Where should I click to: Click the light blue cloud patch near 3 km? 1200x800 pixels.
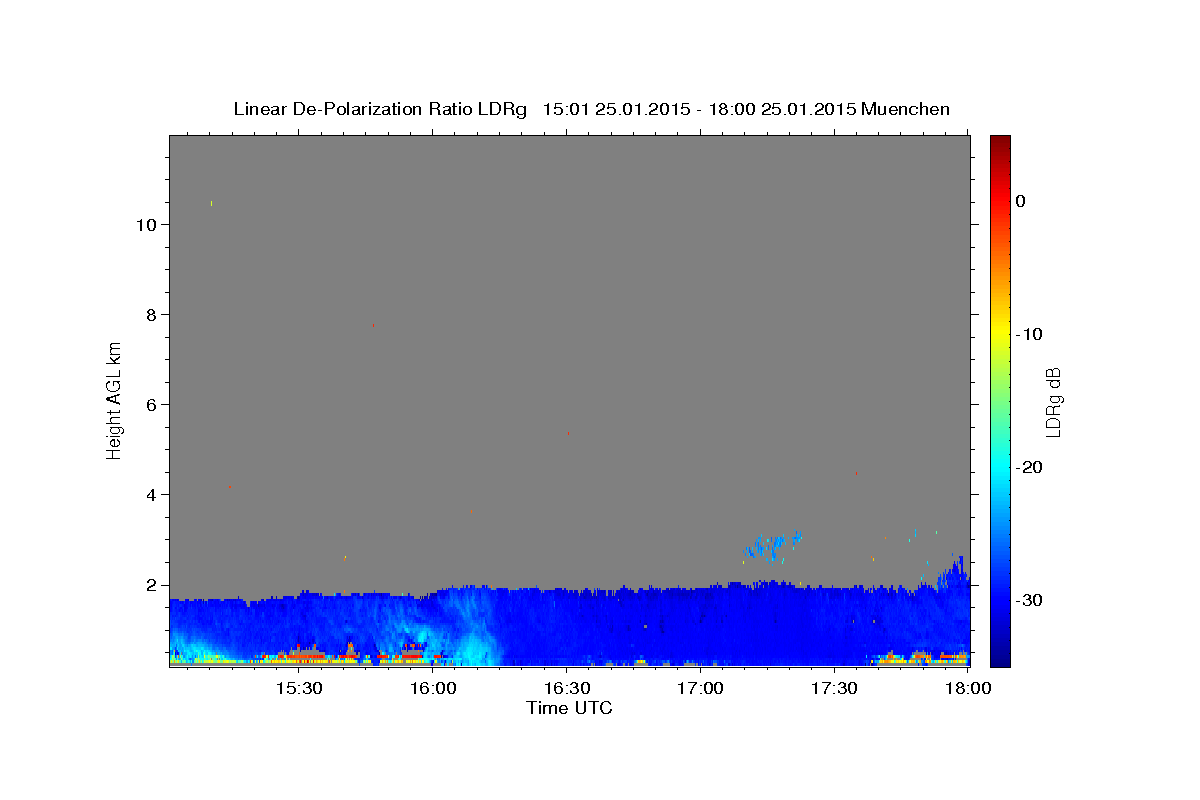tap(774, 545)
